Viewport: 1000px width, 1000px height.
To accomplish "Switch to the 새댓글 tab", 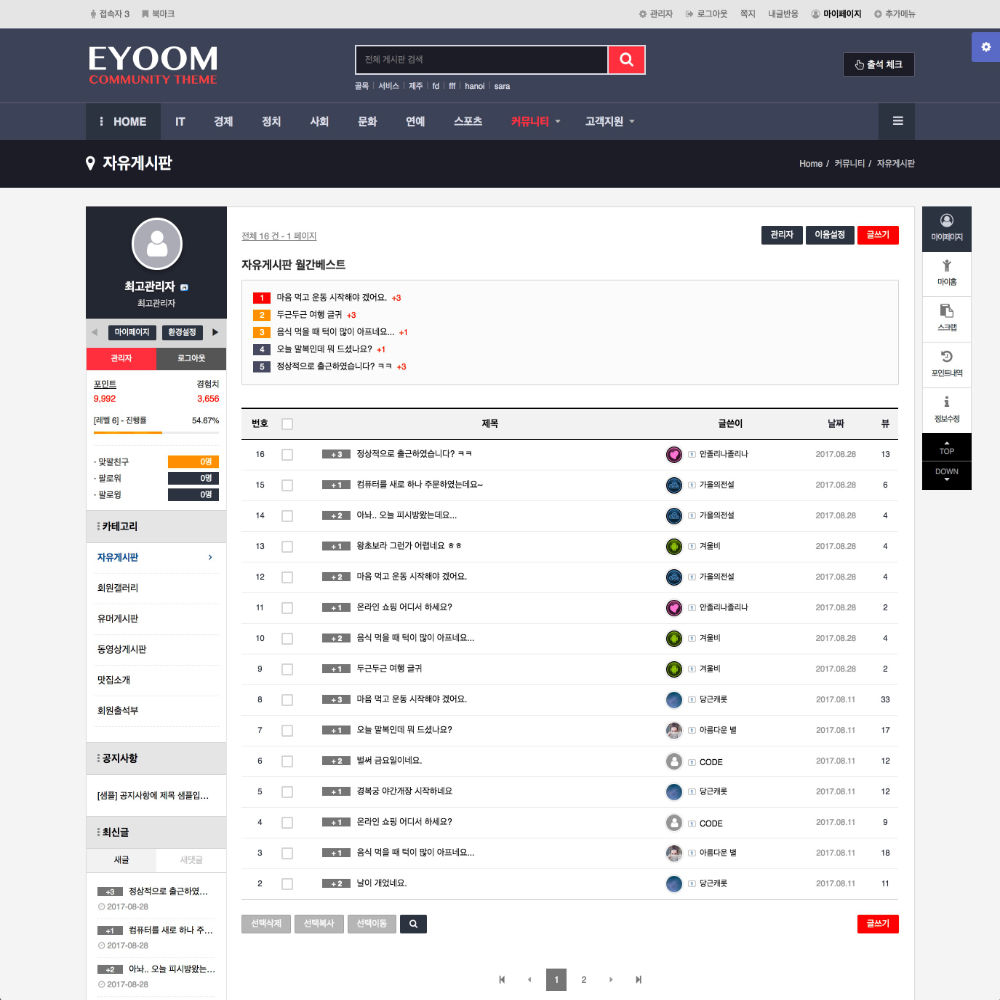I will tap(191, 860).
